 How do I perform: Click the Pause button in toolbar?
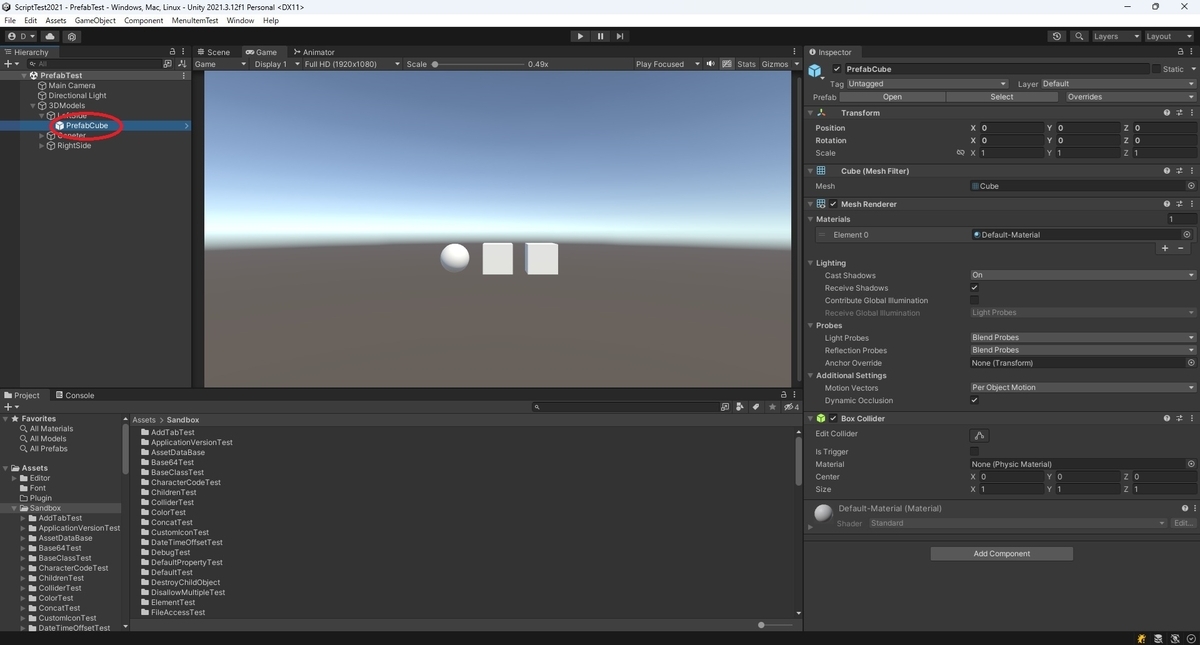(x=600, y=36)
